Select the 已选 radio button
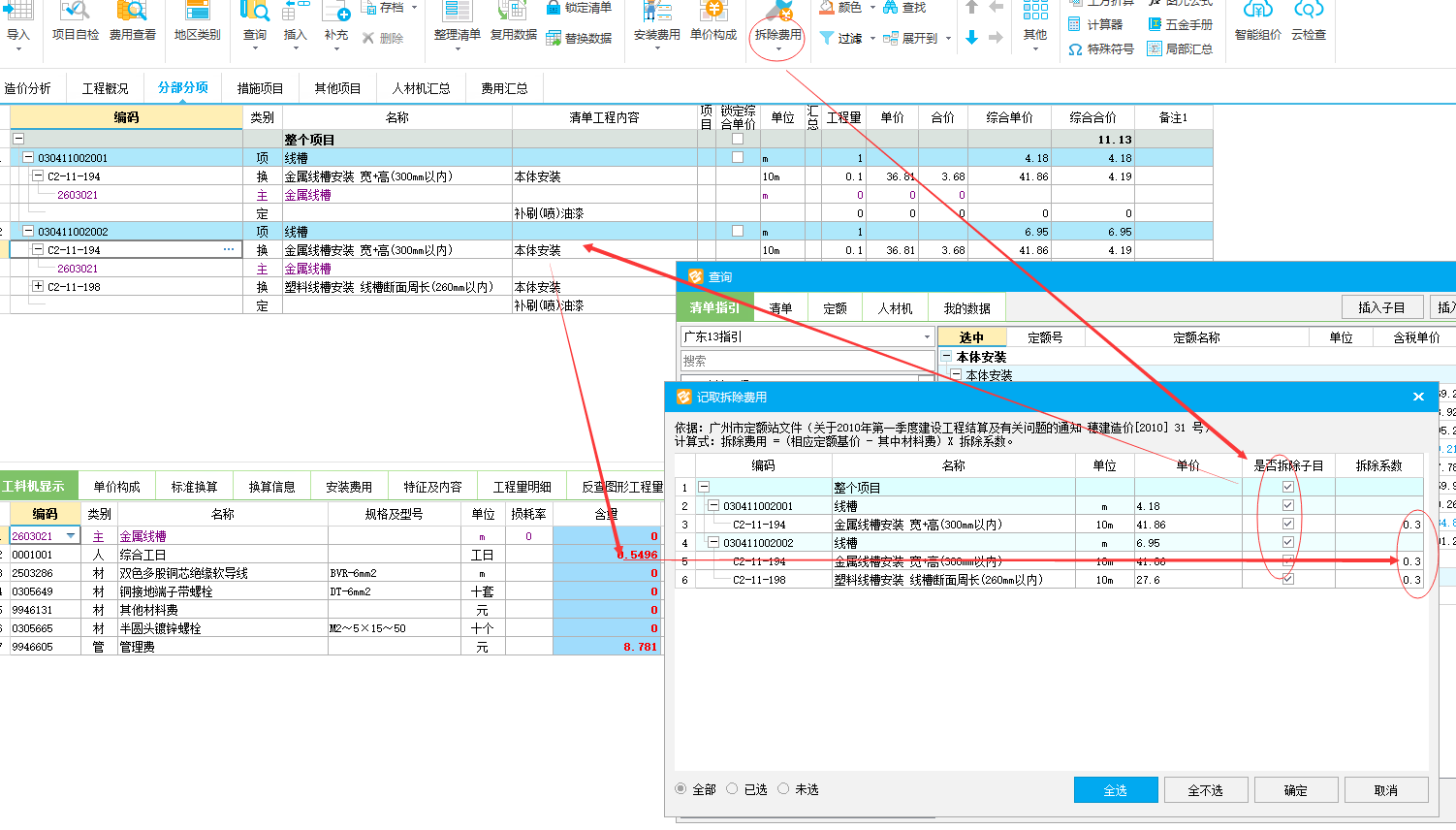The width and height of the screenshot is (1456, 830). (733, 789)
